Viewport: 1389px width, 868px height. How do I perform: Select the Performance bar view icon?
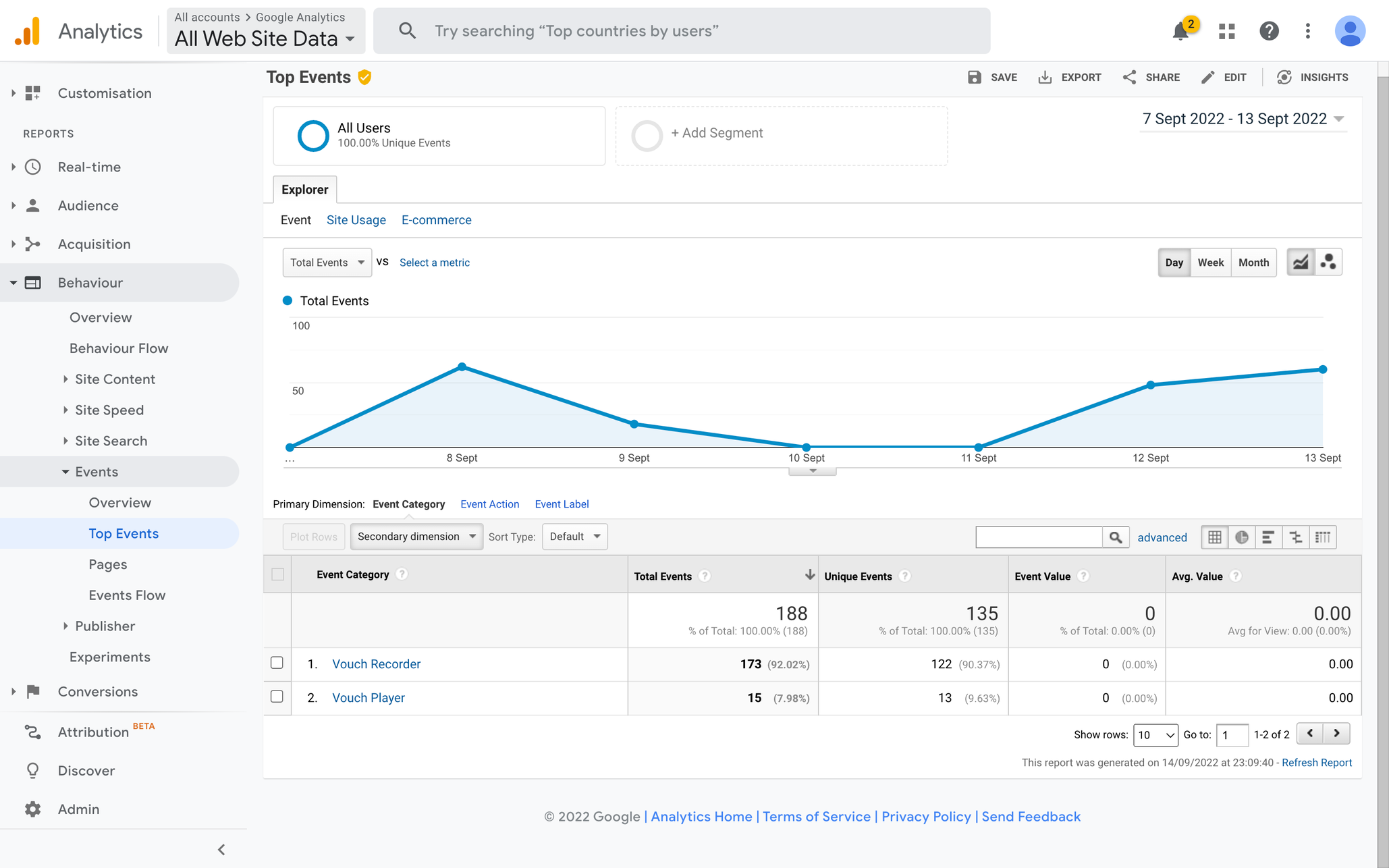(1268, 537)
